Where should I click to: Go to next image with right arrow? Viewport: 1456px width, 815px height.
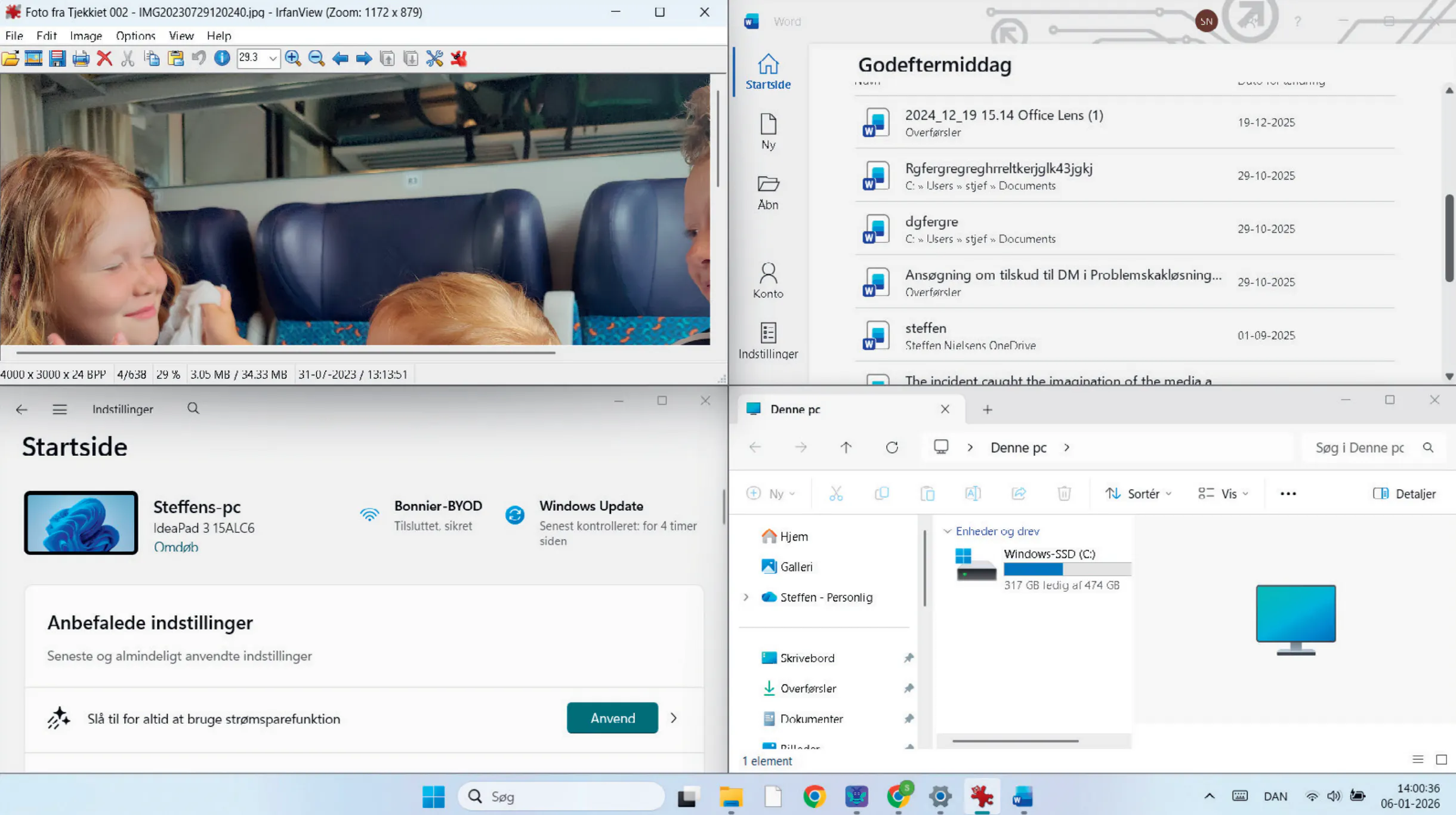(x=363, y=58)
